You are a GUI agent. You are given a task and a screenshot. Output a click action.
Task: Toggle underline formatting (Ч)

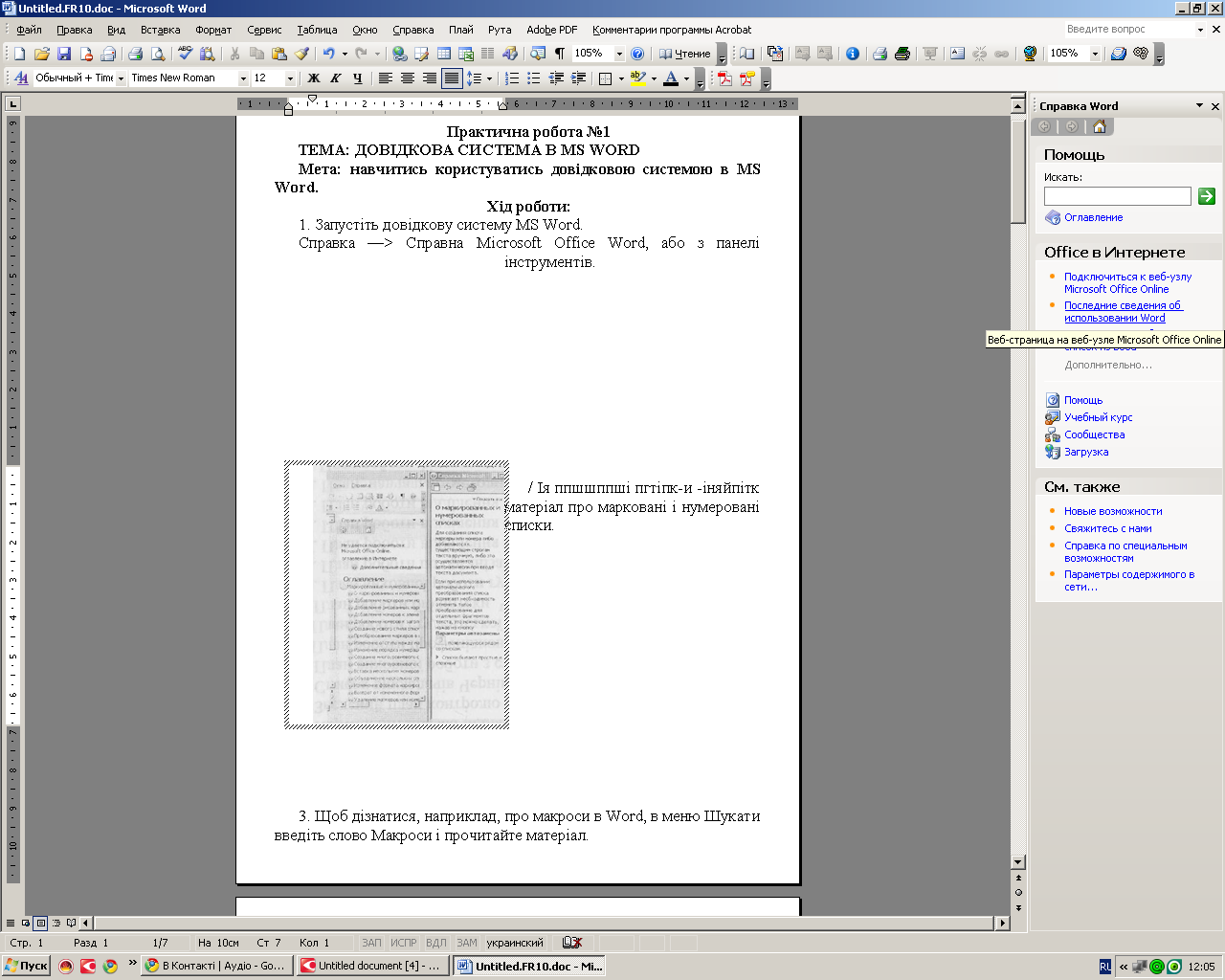[357, 78]
